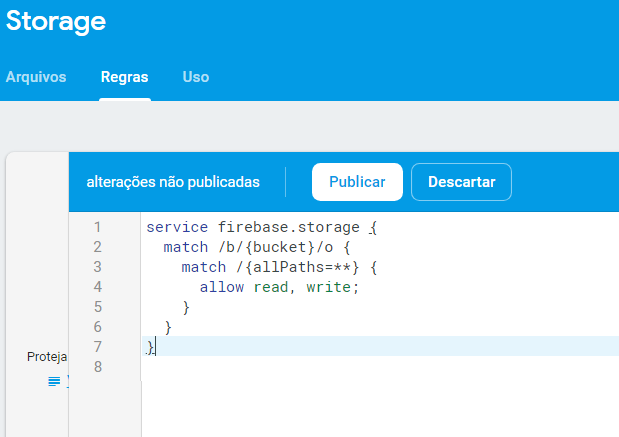Click the blue lines icon below Proteja
This screenshot has height=437, width=619.
point(54,381)
